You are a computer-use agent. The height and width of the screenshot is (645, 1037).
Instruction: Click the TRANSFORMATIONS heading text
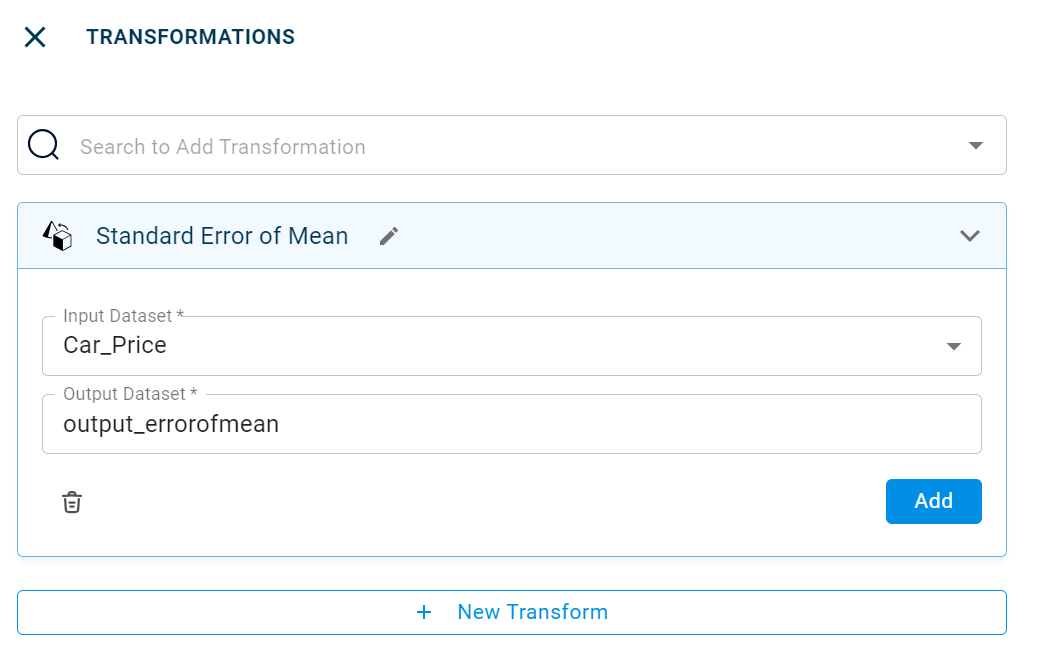coord(190,37)
